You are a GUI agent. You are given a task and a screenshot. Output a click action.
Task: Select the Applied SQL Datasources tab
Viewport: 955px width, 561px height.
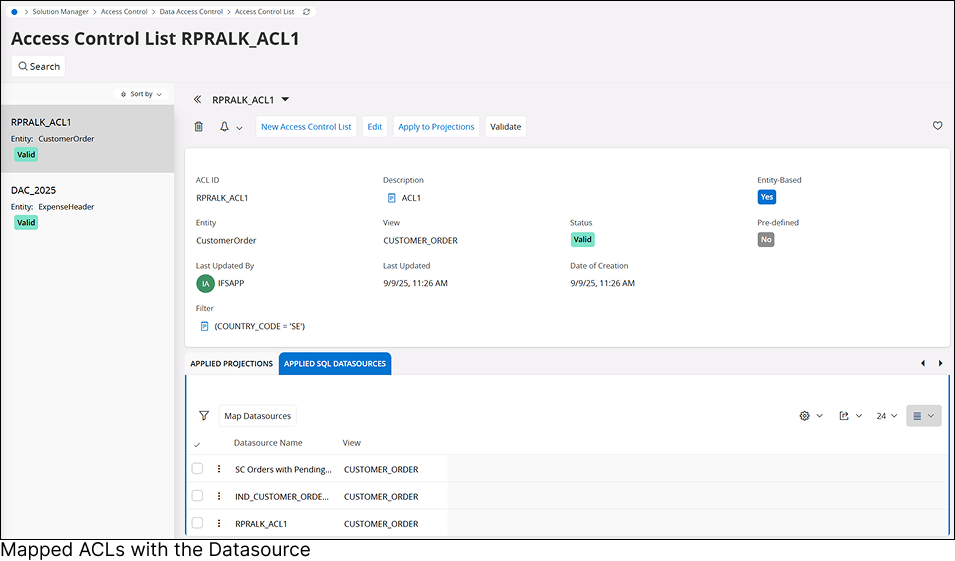(335, 364)
